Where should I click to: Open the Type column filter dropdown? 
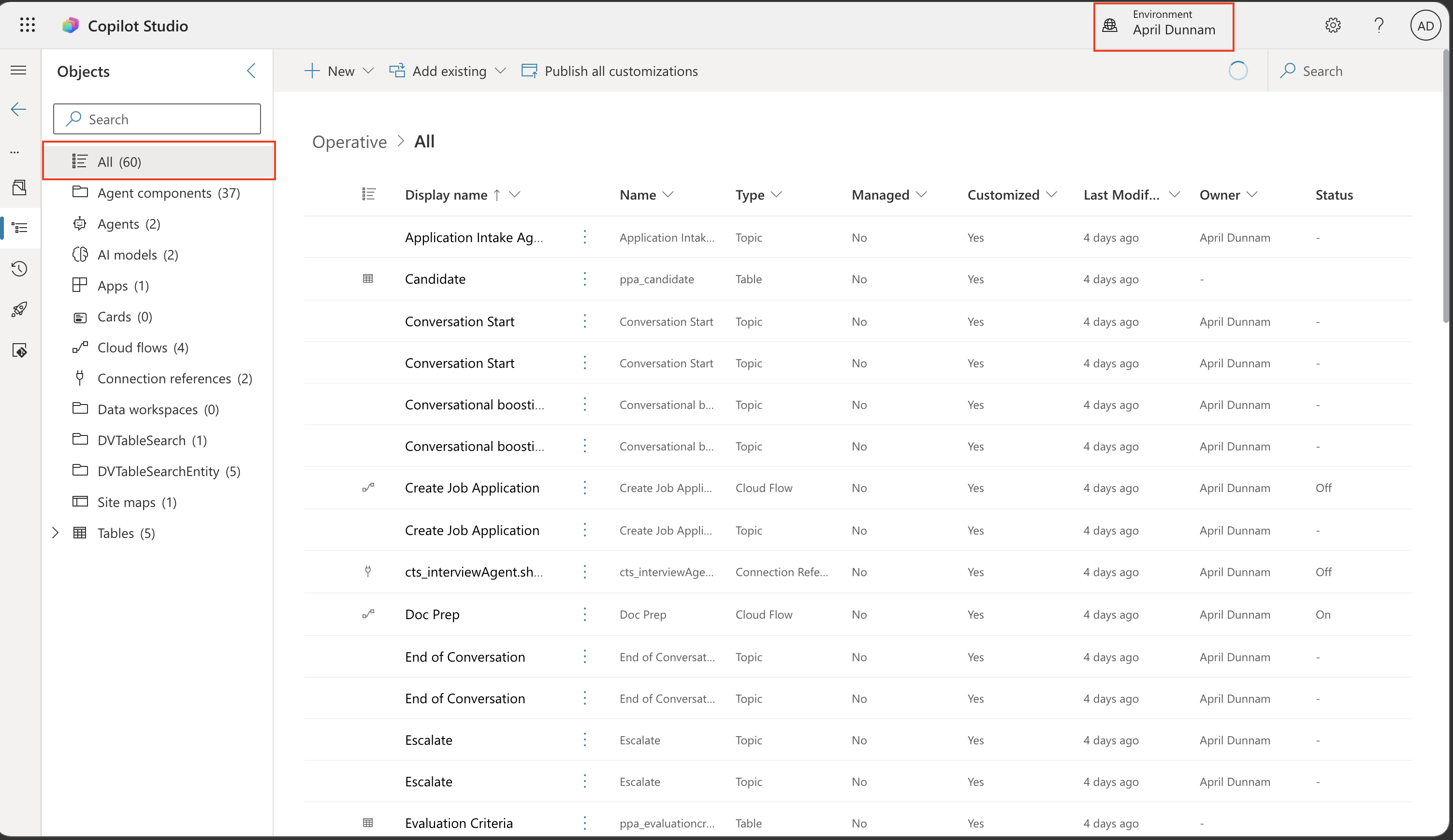coord(776,195)
